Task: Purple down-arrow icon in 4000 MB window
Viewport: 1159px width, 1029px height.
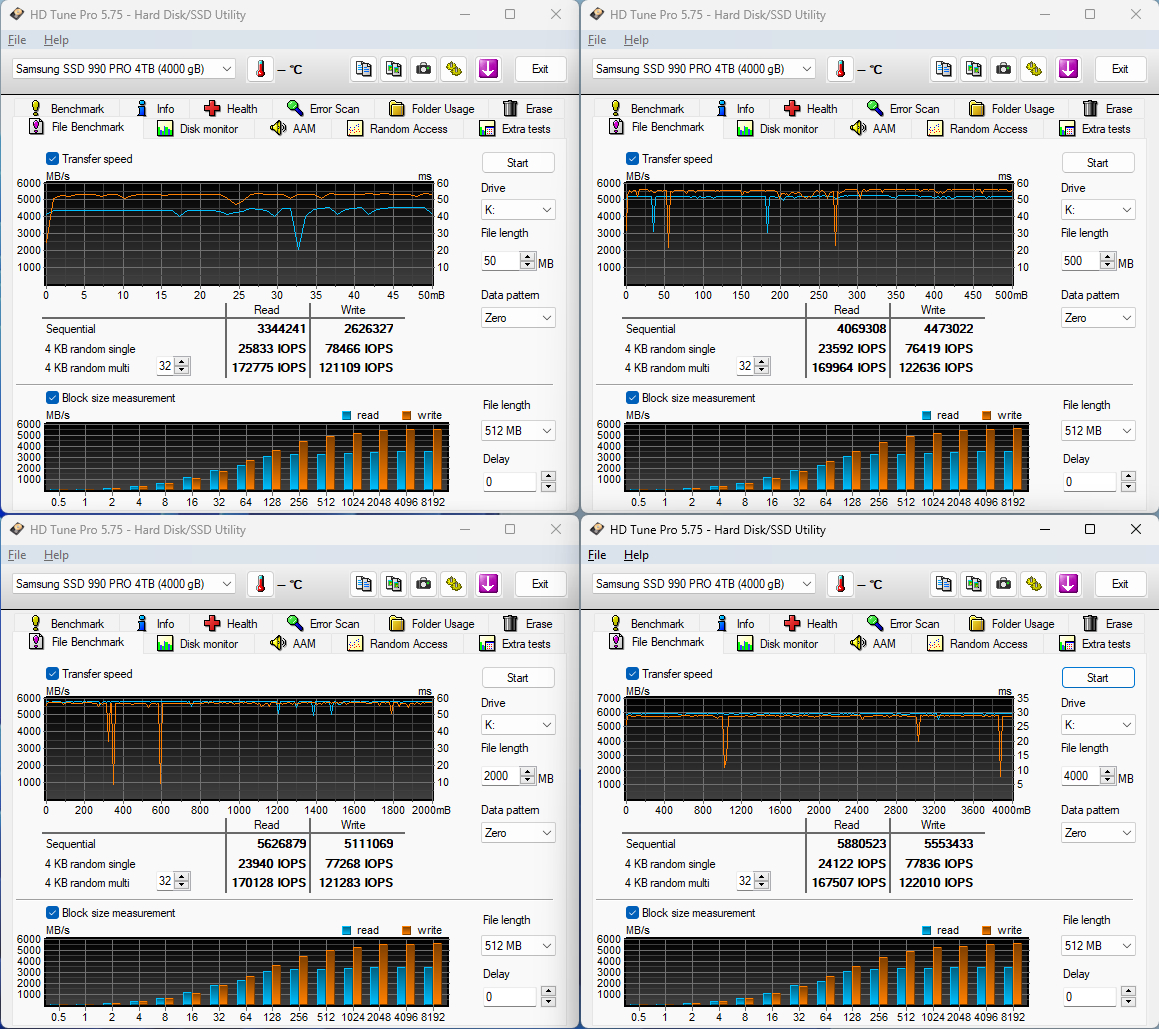Action: tap(1068, 584)
